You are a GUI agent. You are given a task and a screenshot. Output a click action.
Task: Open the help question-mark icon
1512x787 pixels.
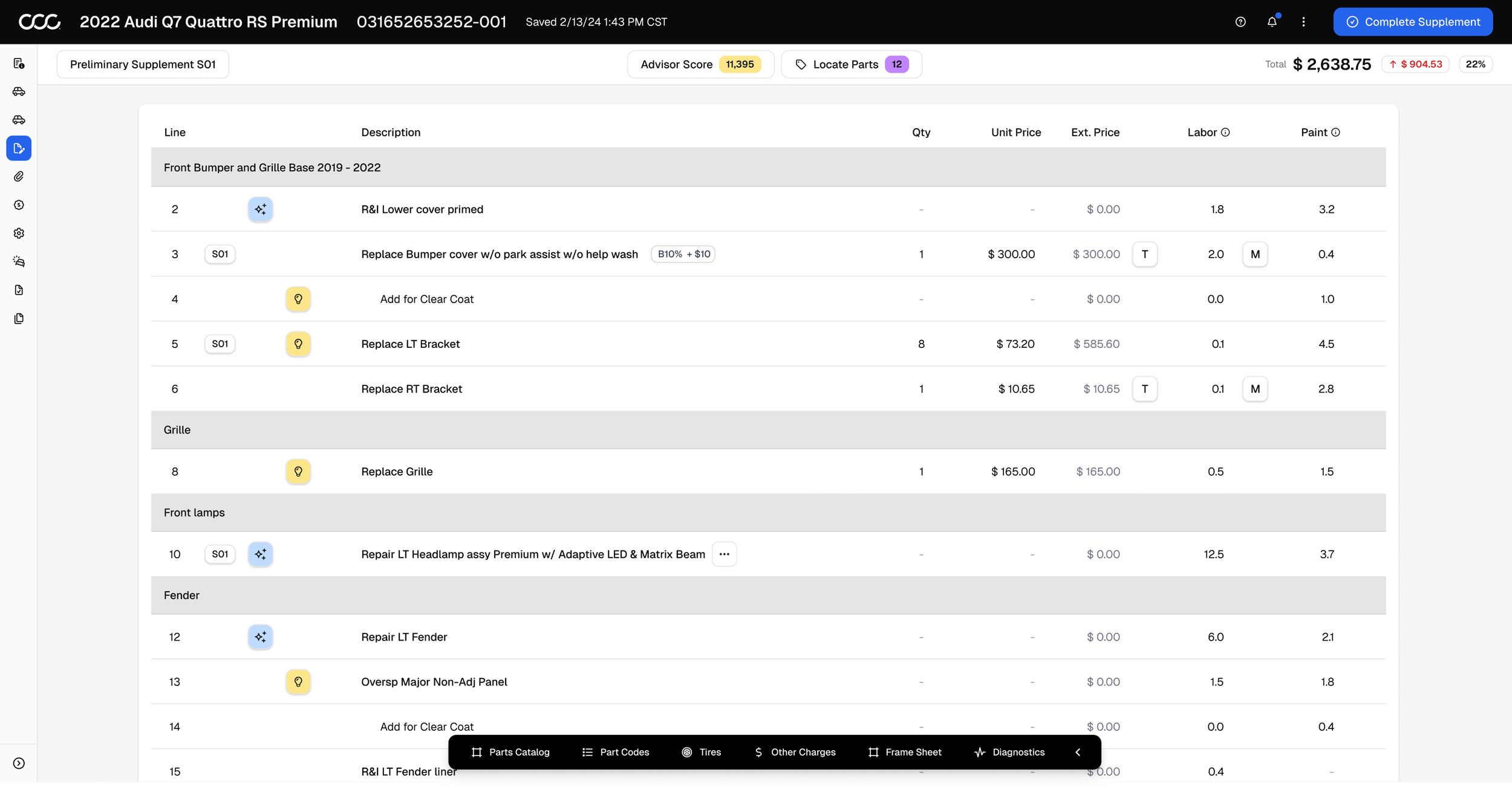1240,22
